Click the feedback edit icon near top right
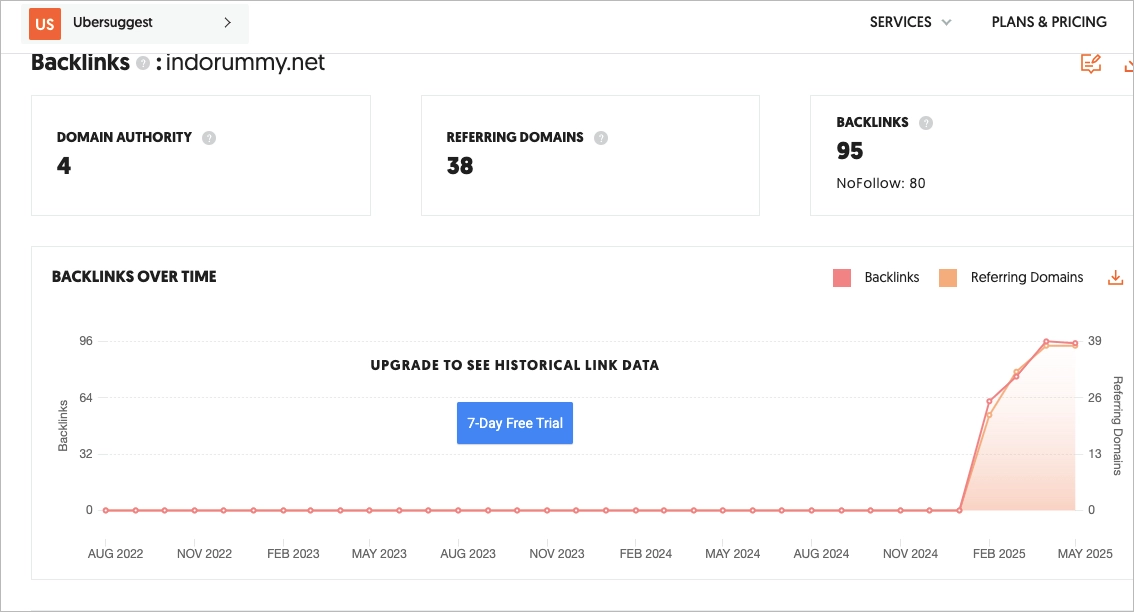The width and height of the screenshot is (1134, 612). [1091, 62]
